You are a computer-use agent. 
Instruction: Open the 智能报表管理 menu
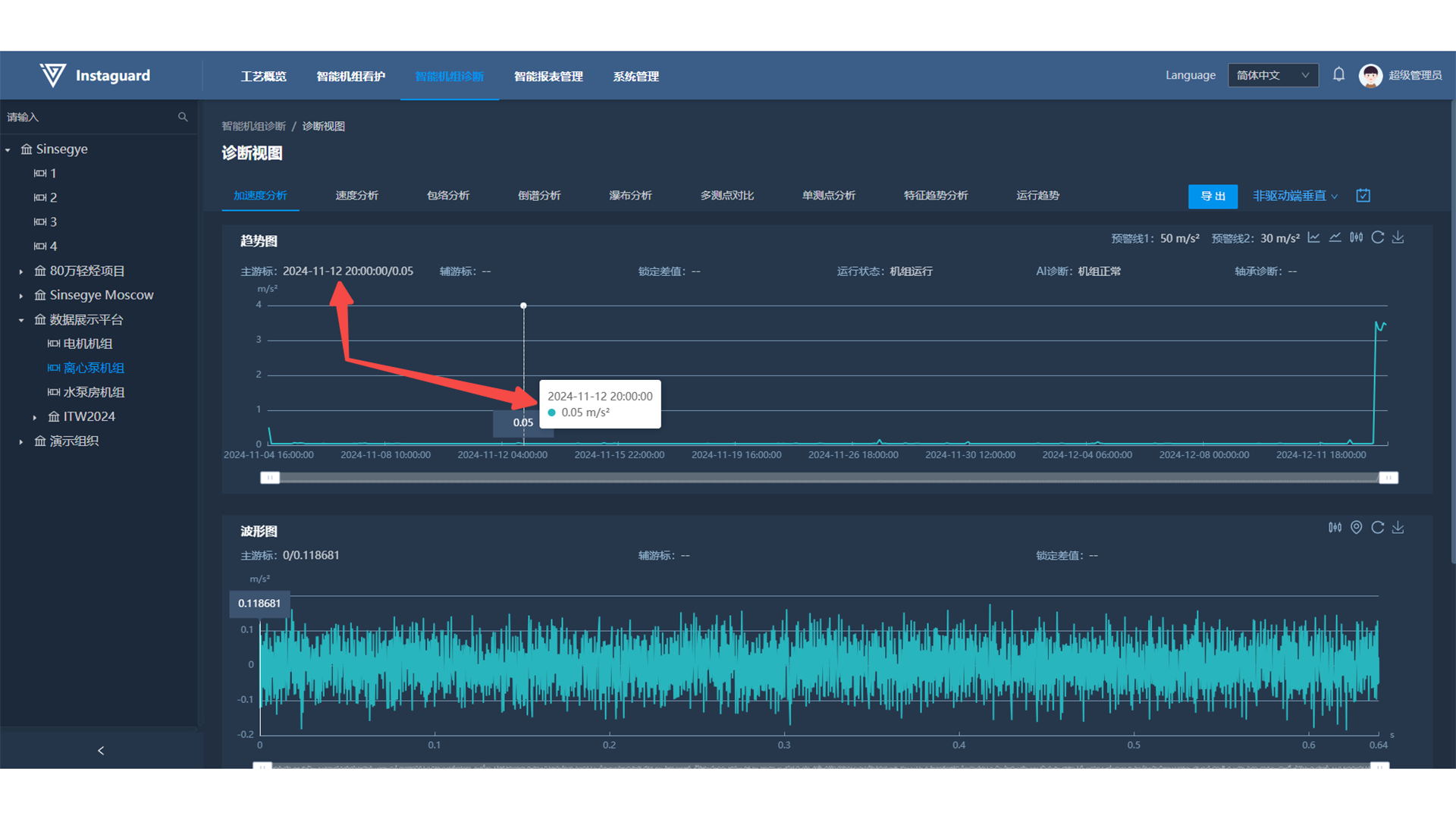click(548, 77)
